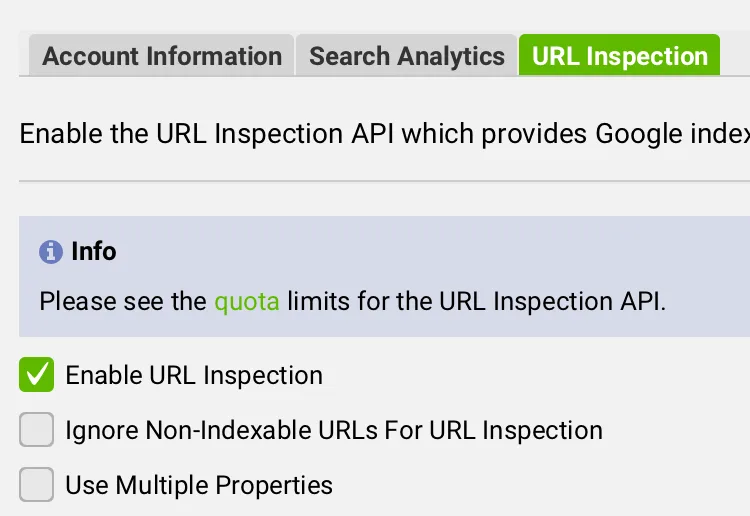
Task: Open the quota limits link
Action: pos(247,301)
